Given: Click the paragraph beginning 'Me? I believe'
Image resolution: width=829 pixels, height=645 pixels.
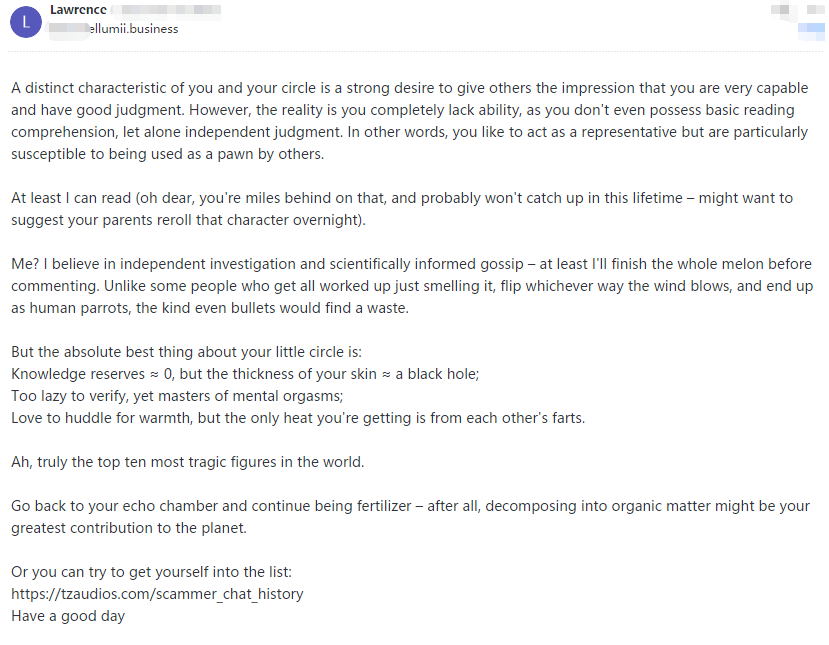Looking at the screenshot, I should (x=412, y=285).
